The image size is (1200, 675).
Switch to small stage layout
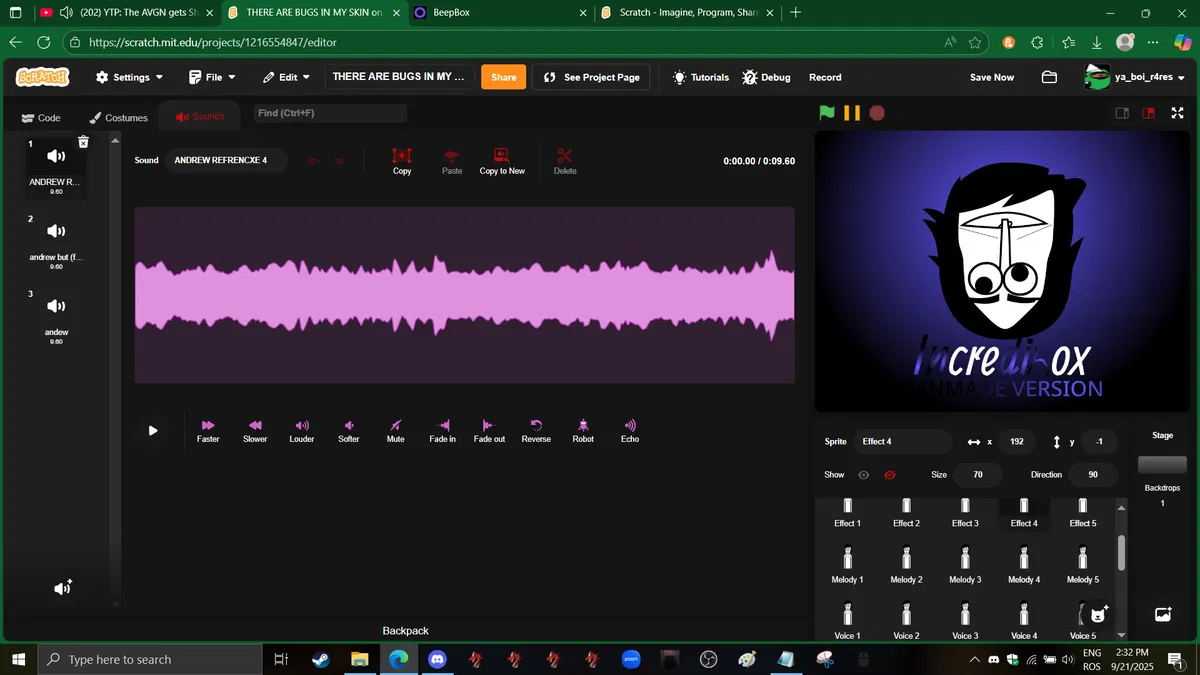click(x=1123, y=113)
